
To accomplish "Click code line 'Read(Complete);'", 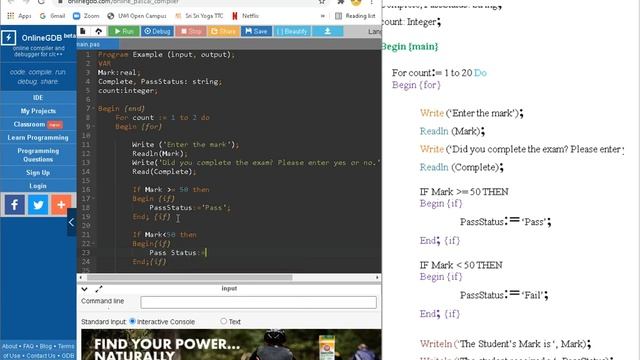I will click(x=164, y=171).
